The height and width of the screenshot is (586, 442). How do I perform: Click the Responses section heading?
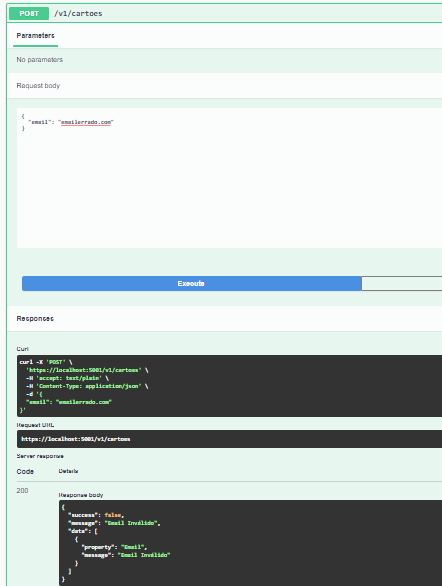tap(35, 319)
